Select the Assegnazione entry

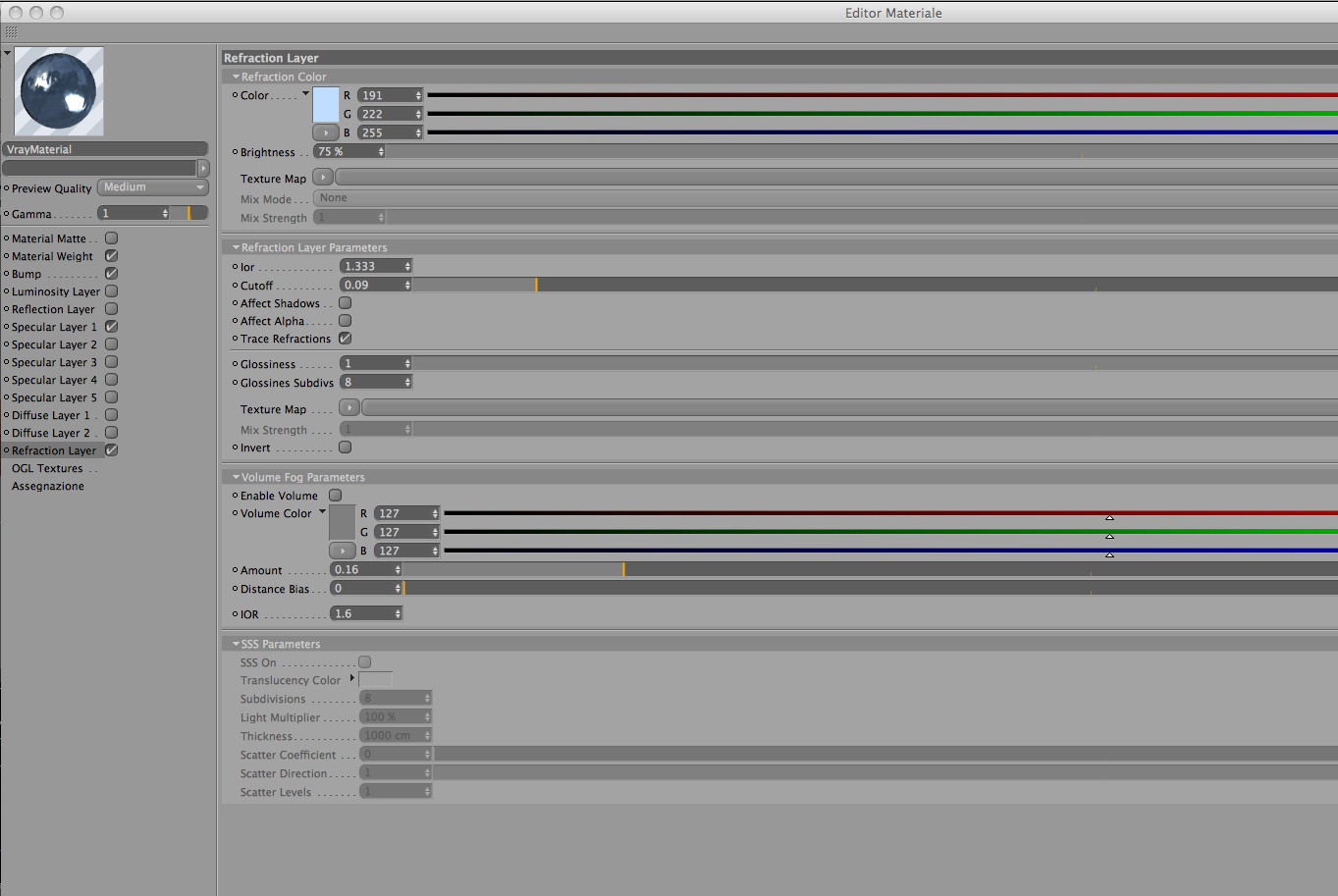click(48, 486)
